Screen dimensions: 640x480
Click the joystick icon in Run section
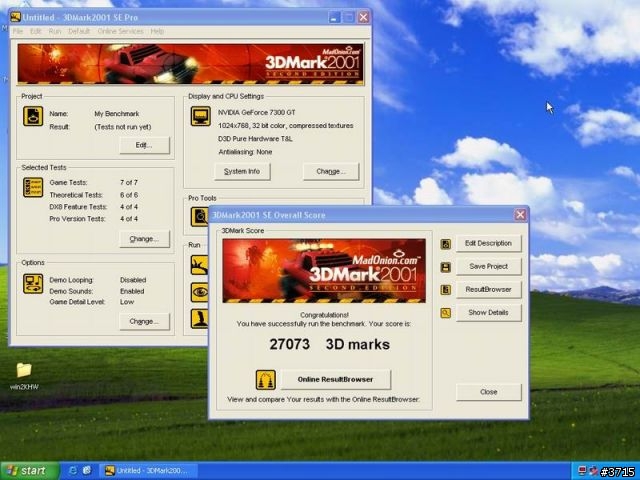200,319
